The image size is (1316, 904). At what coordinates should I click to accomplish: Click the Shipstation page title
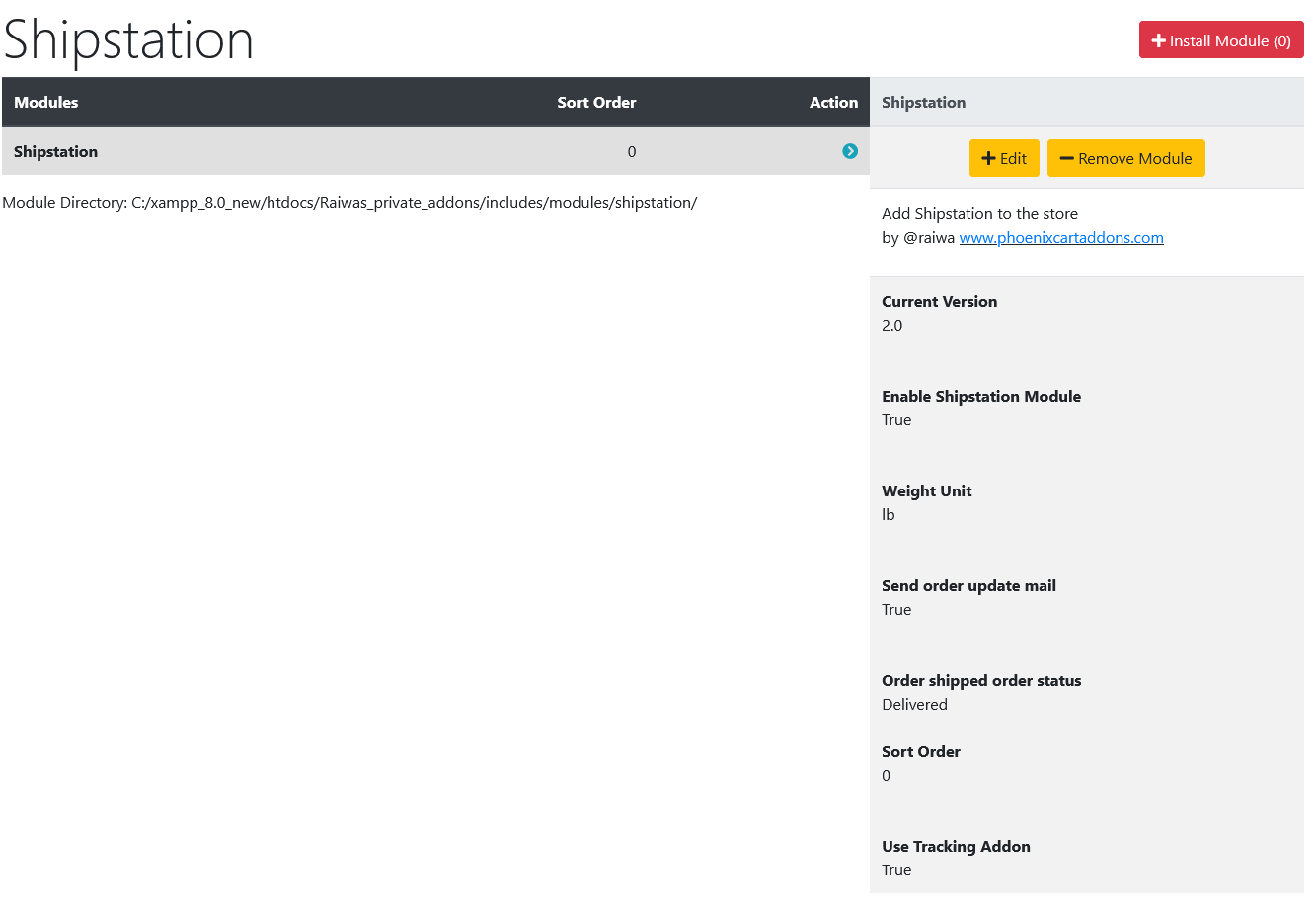[x=128, y=39]
